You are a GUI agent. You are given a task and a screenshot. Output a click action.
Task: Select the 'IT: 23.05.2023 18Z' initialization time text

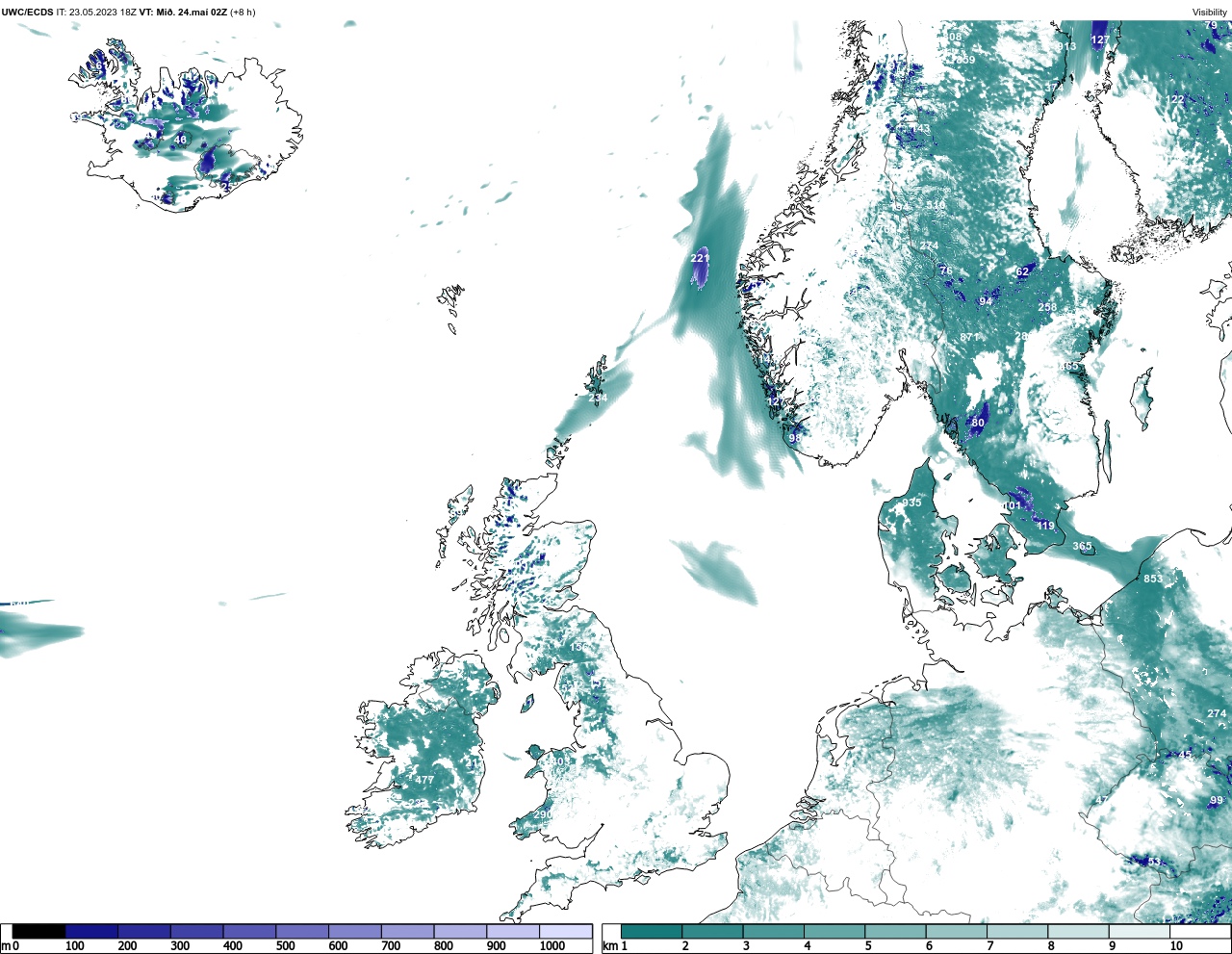96,13
